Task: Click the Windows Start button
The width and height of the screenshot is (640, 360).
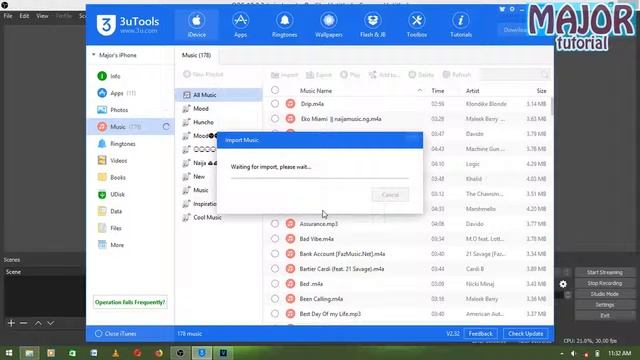Action: click(x=9, y=353)
